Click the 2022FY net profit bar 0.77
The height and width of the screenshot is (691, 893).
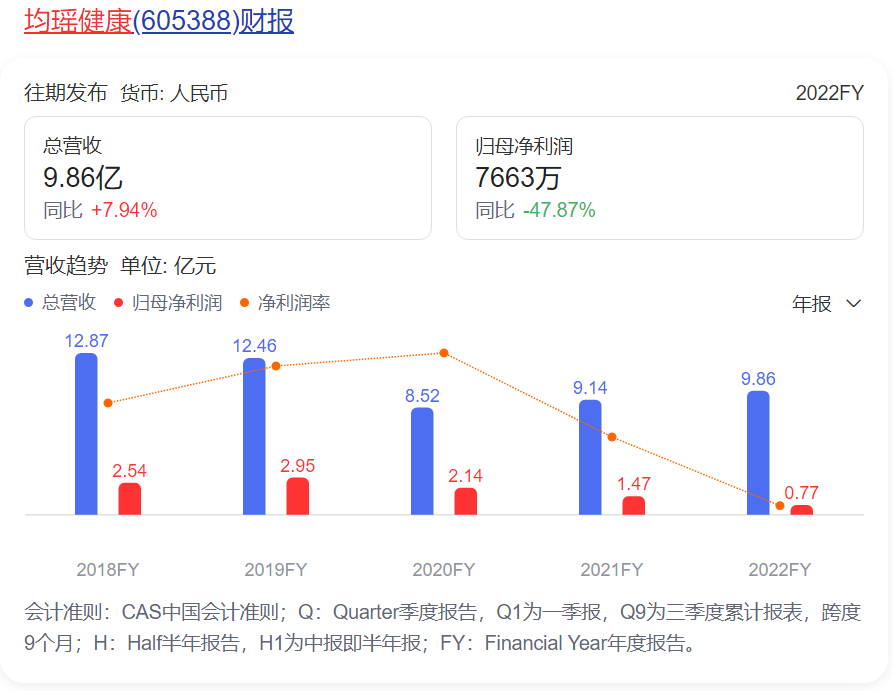coord(801,510)
